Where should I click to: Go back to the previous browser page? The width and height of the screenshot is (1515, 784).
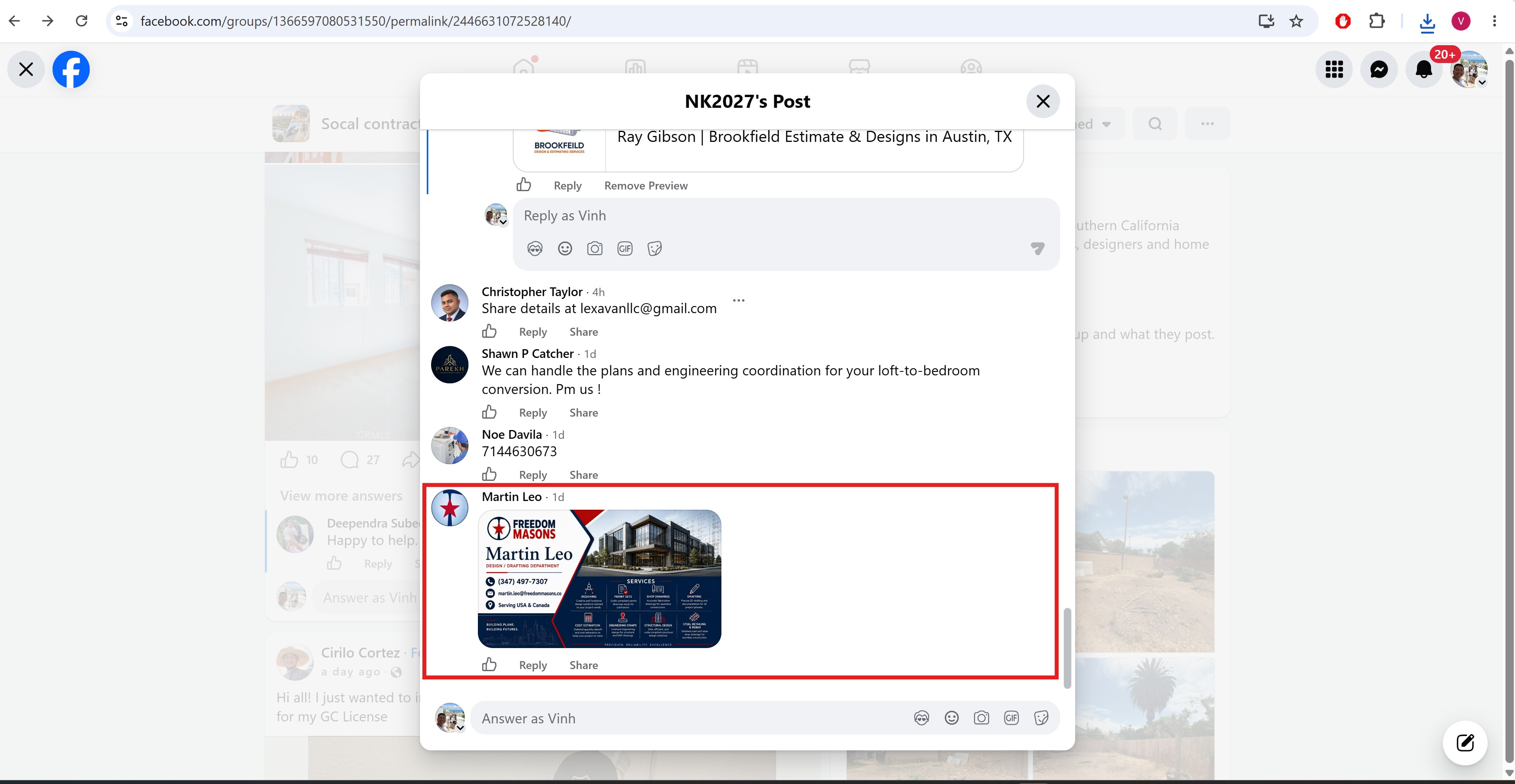(15, 21)
